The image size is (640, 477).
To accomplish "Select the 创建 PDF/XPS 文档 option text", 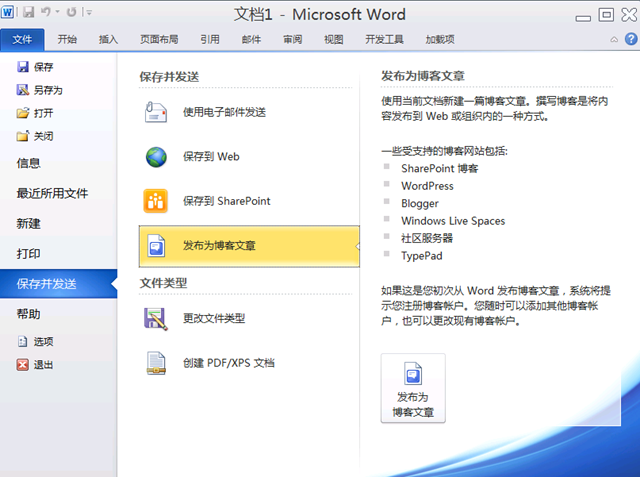I will [229, 363].
